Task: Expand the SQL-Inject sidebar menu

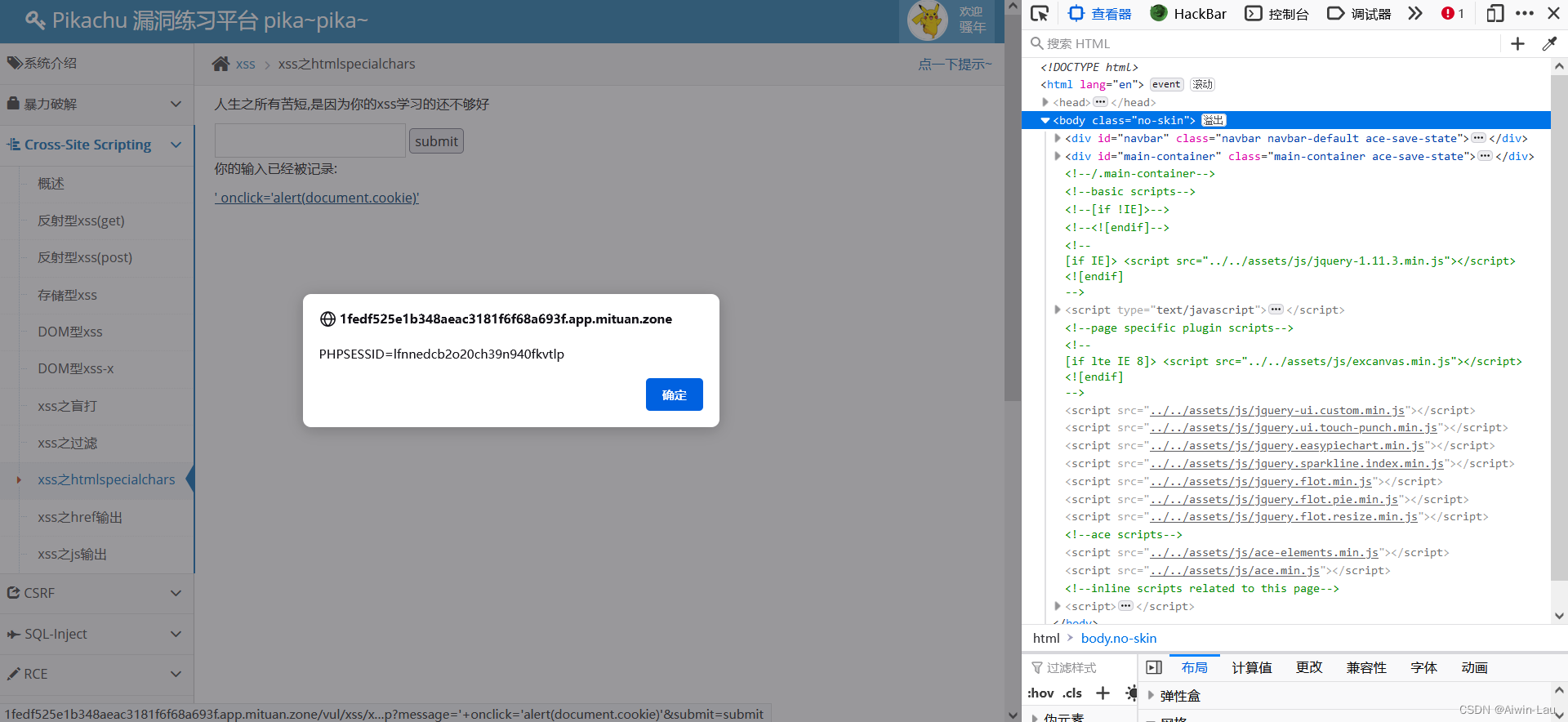Action: pos(96,634)
